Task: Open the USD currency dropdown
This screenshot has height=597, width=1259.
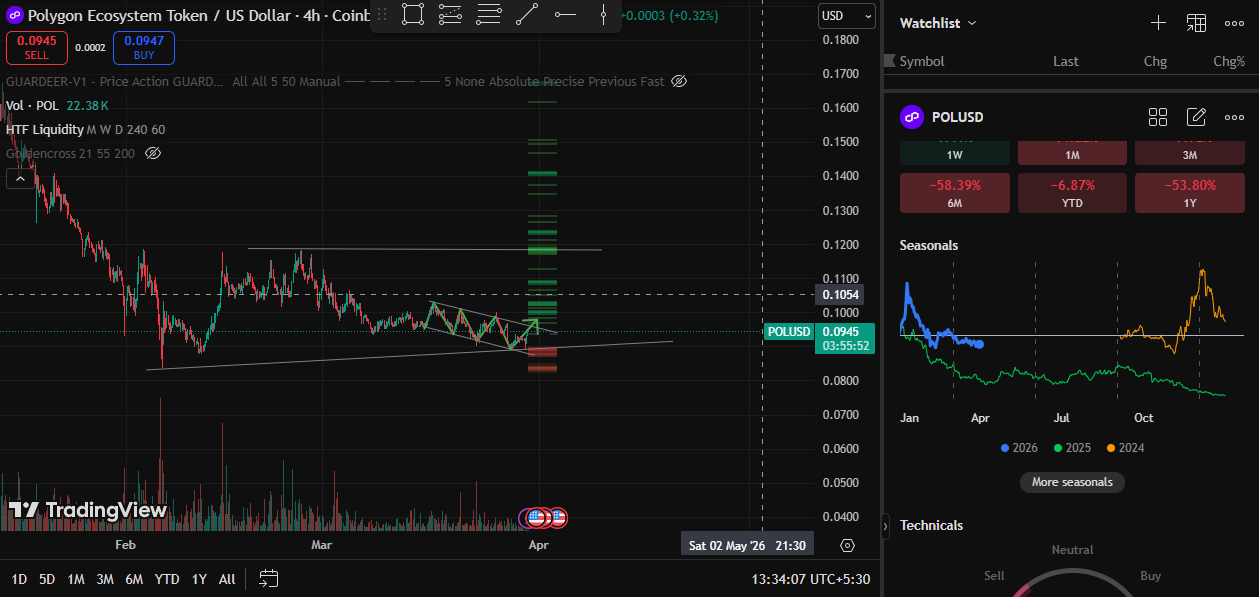Action: (x=843, y=16)
